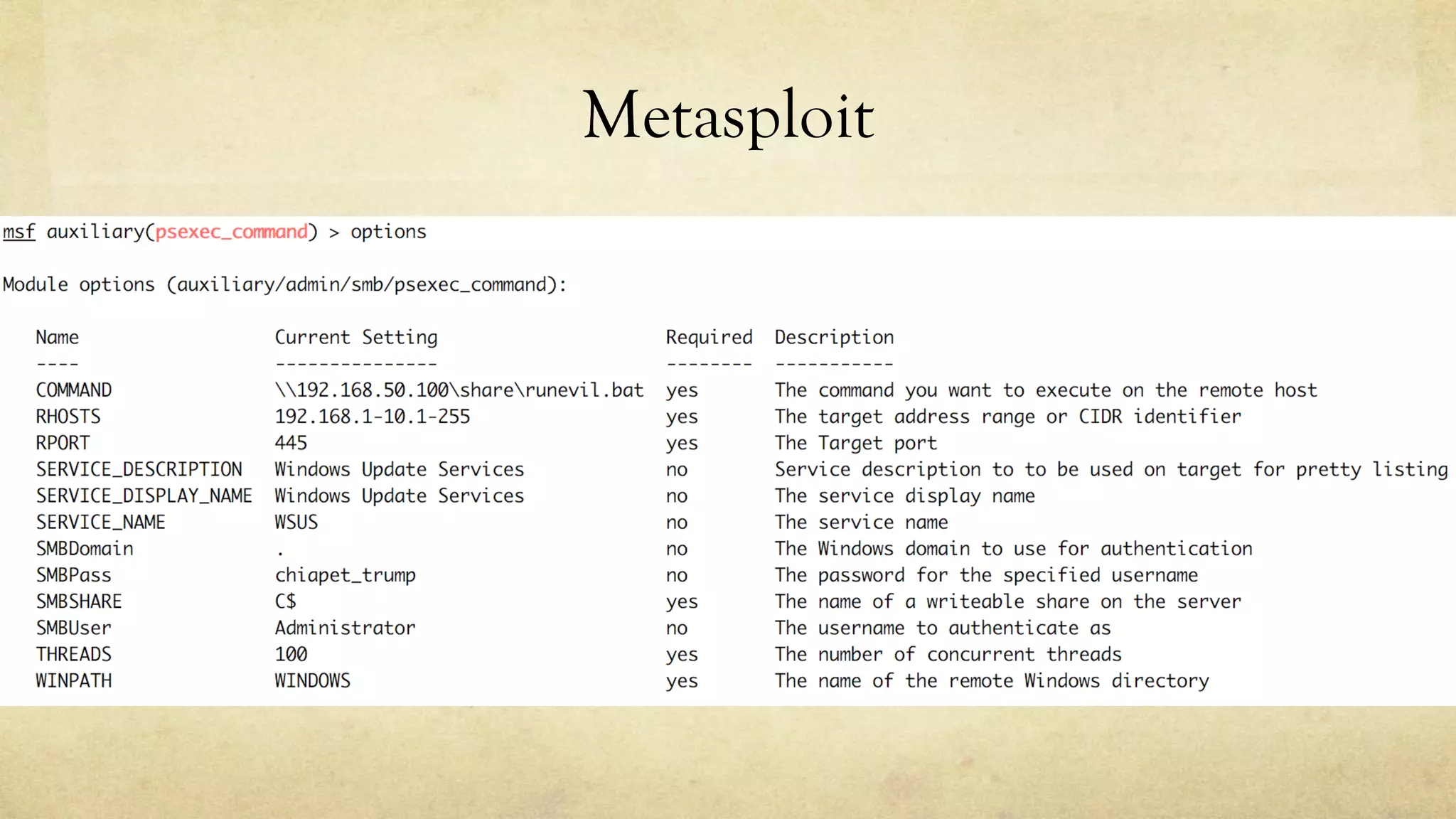Viewport: 1456px width, 819px height.
Task: Click description 'The Windows domain to use for authentication'
Action: (1014, 549)
